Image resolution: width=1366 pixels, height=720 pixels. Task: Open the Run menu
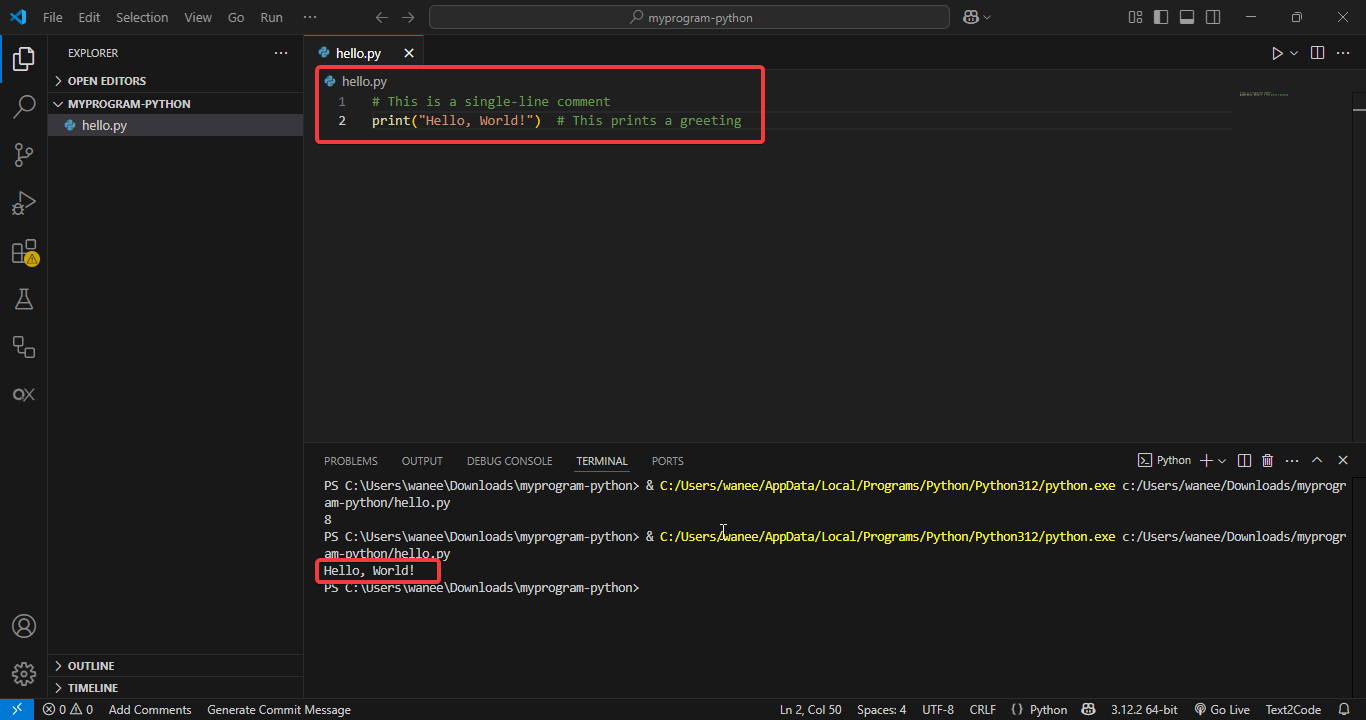click(x=271, y=17)
